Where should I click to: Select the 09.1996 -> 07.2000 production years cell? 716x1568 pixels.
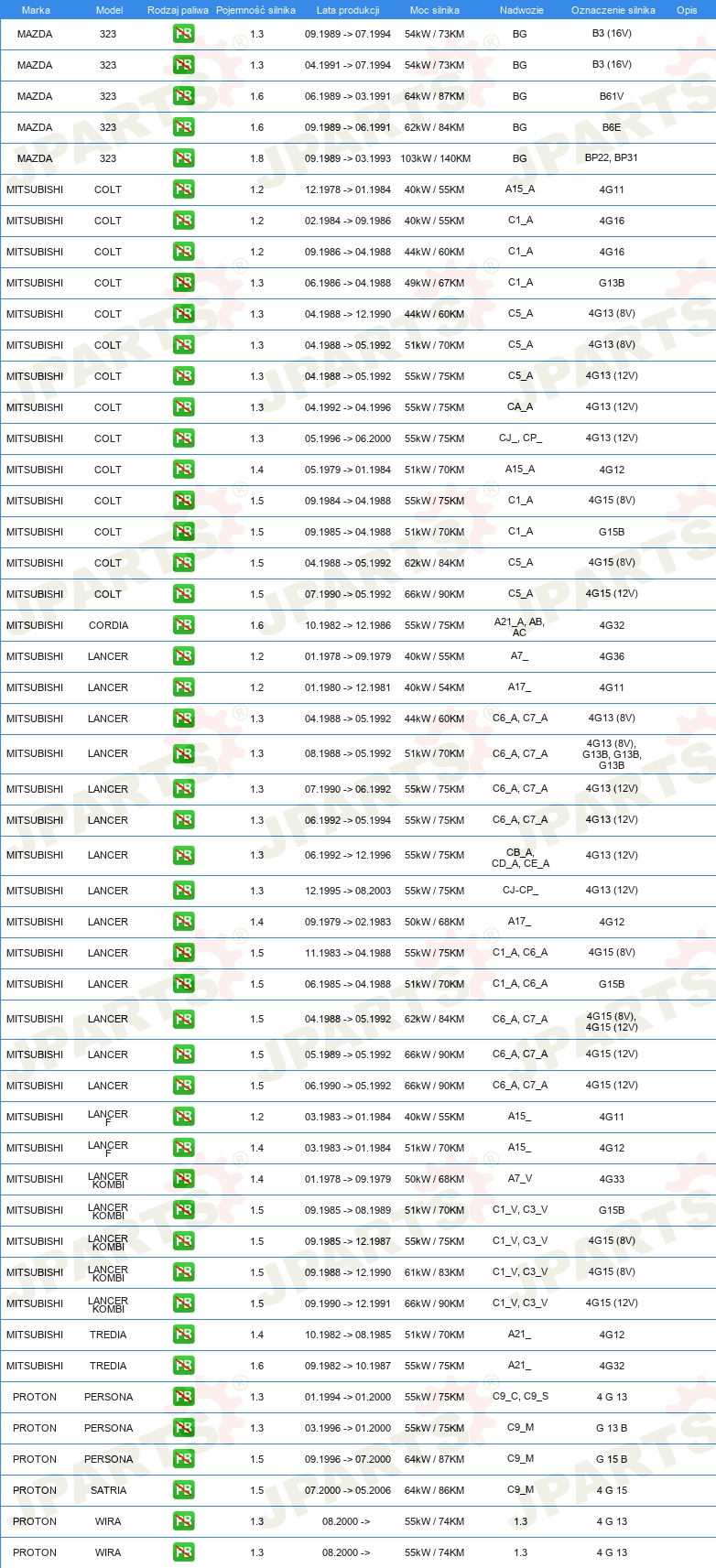click(348, 1459)
